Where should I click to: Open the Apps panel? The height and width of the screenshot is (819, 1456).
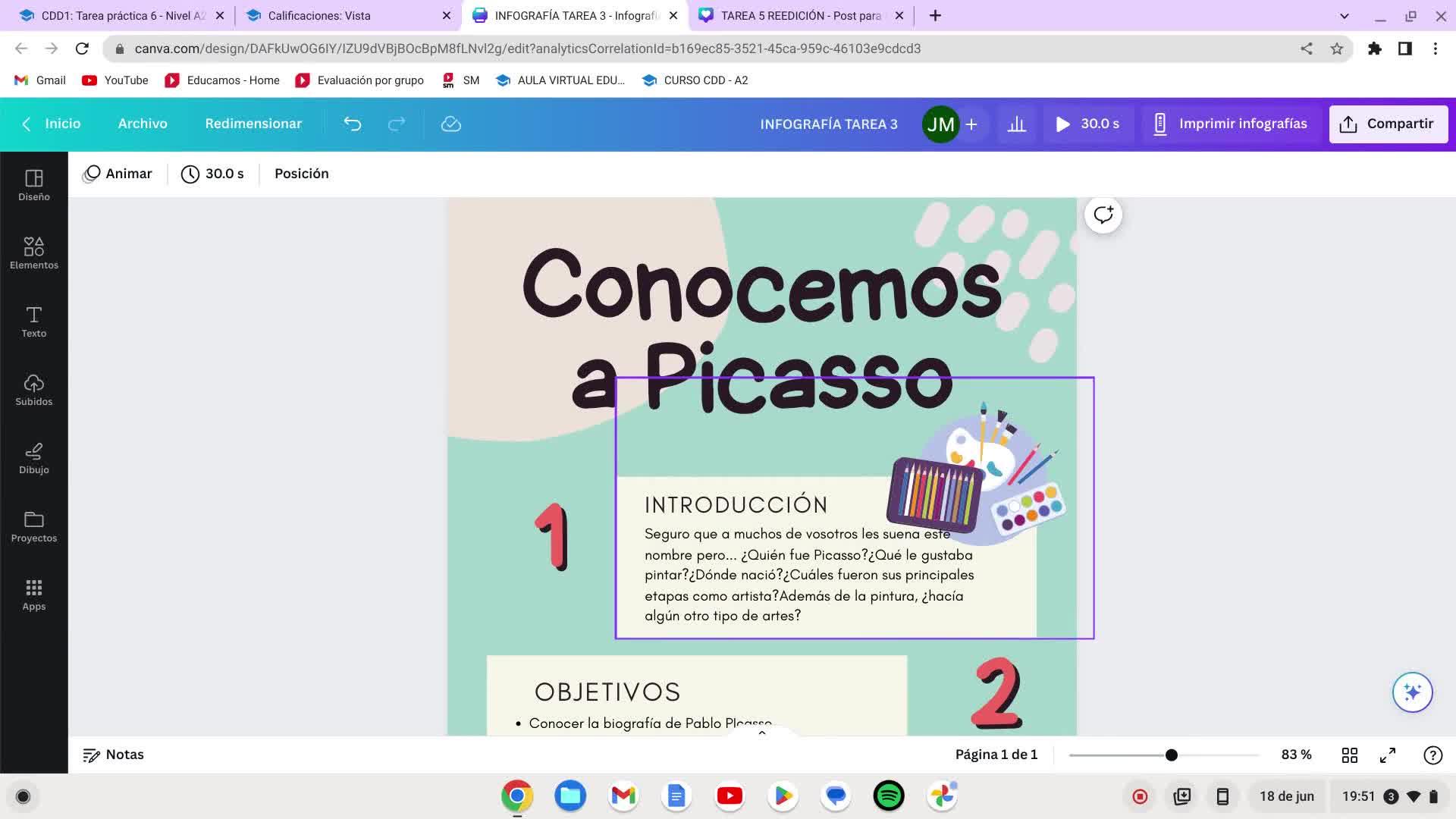pyautogui.click(x=34, y=595)
